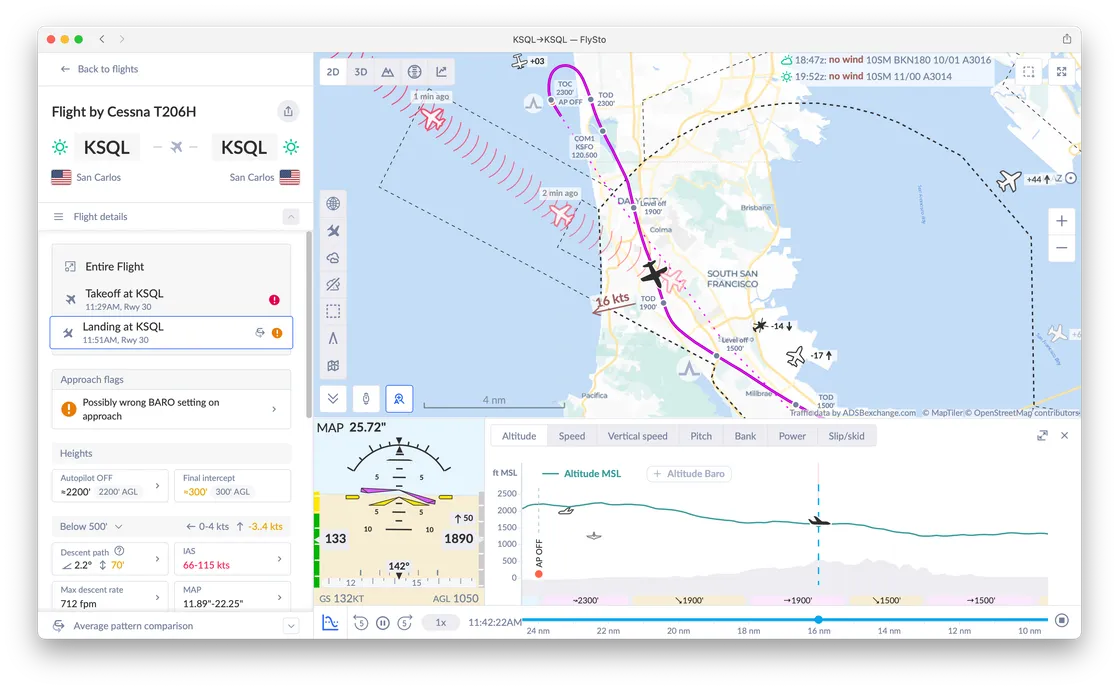The image size is (1120, 690).
Task: Open the globe view mode icon in top map toolbar
Action: 414,72
